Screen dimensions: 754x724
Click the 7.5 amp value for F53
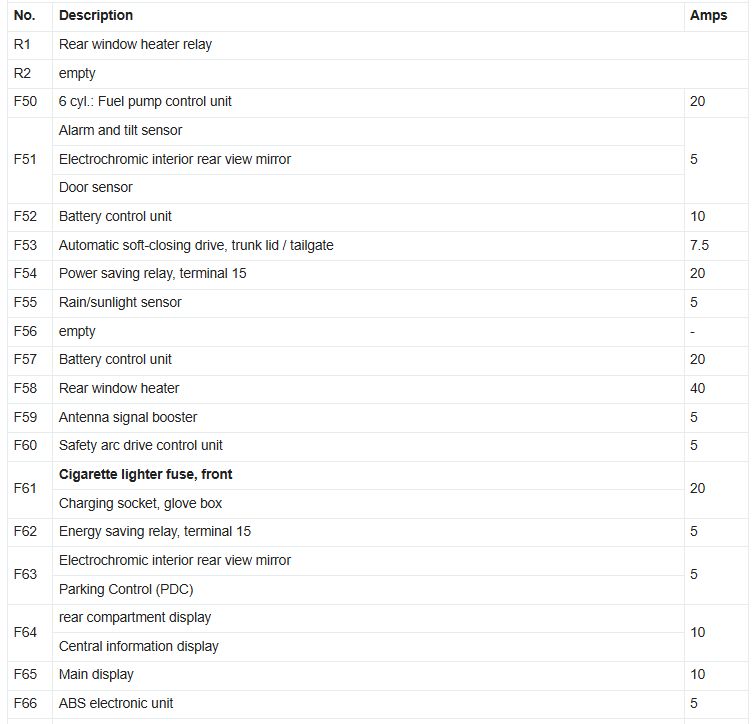coord(699,245)
